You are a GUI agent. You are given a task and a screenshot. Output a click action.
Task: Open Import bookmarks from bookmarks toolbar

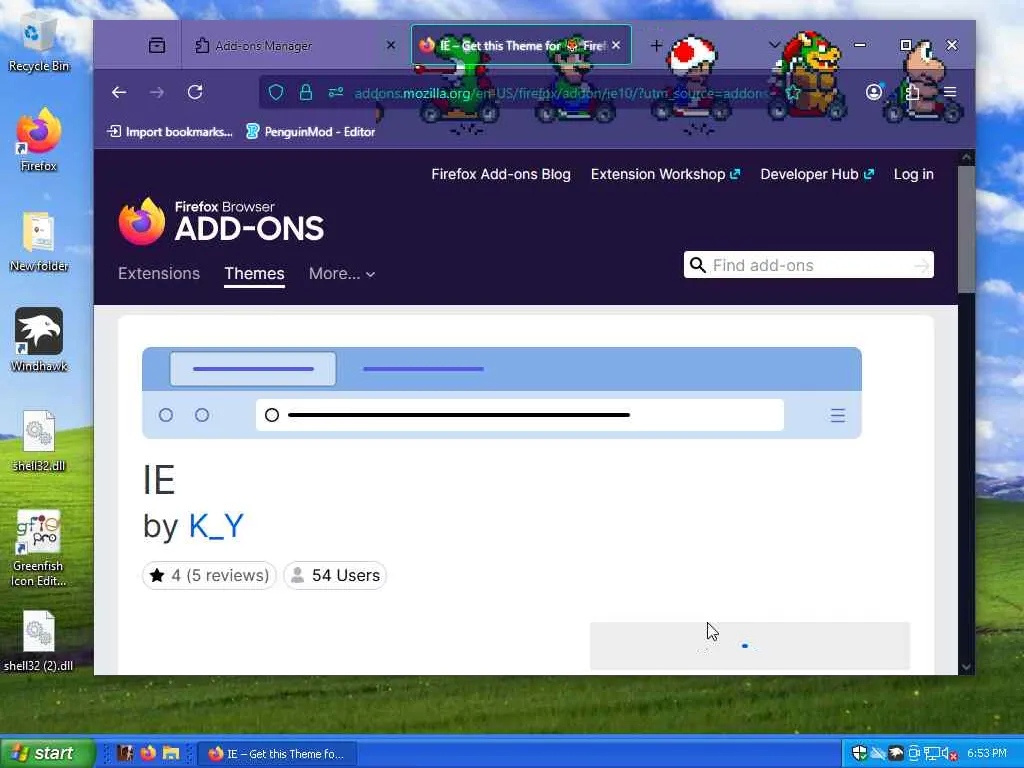170,132
